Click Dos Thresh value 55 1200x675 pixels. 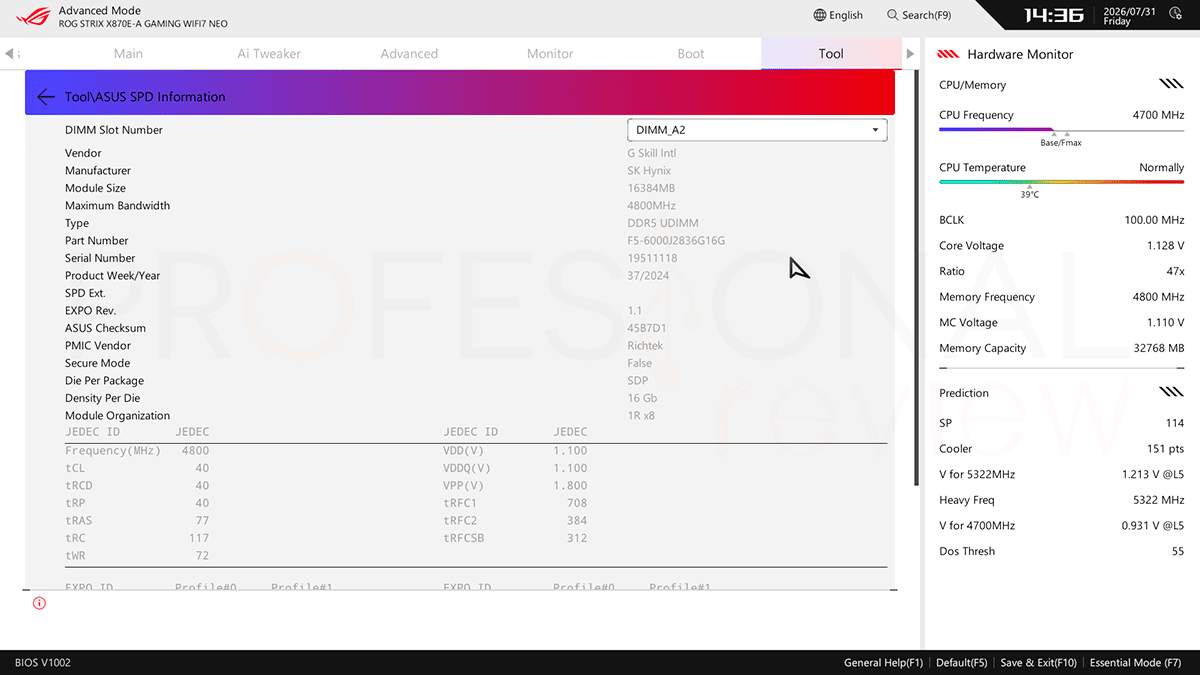pos(1178,551)
